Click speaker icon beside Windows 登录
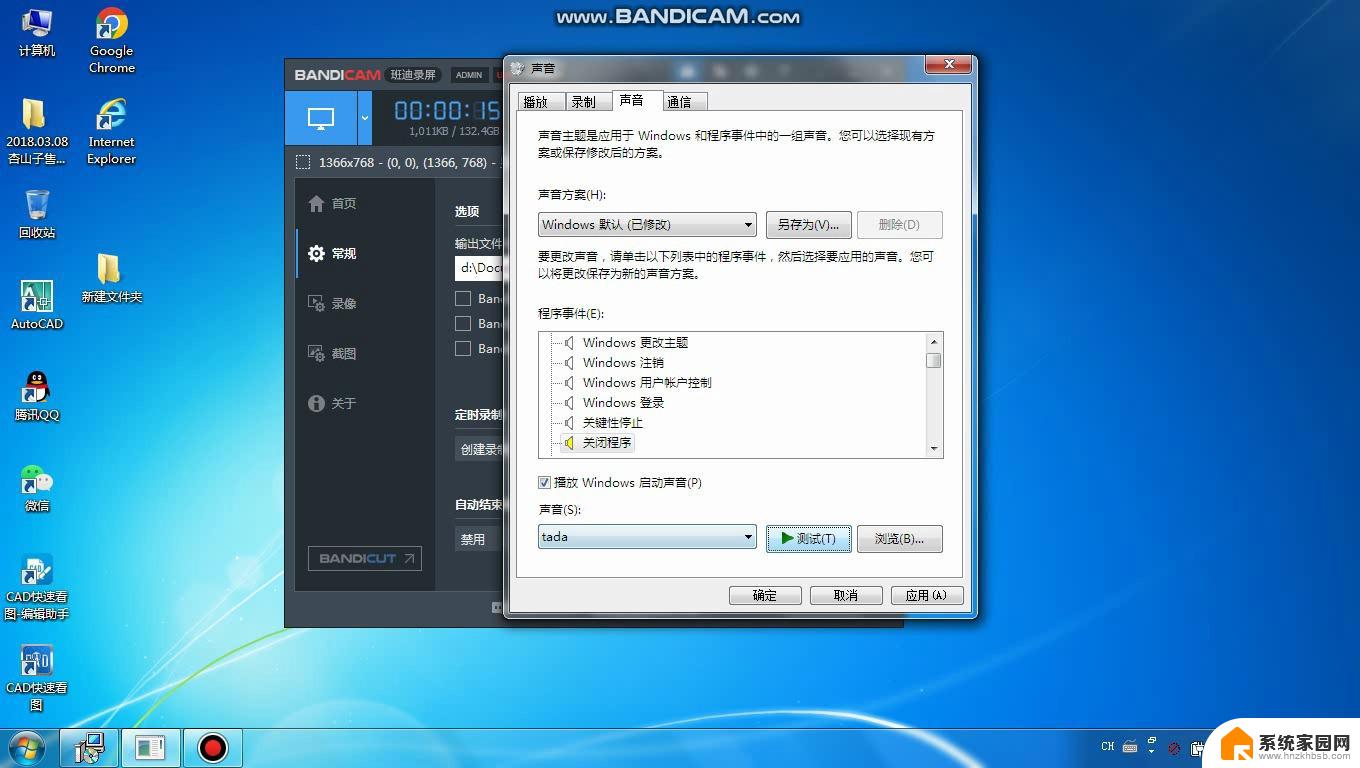This screenshot has width=1360, height=768. 568,402
